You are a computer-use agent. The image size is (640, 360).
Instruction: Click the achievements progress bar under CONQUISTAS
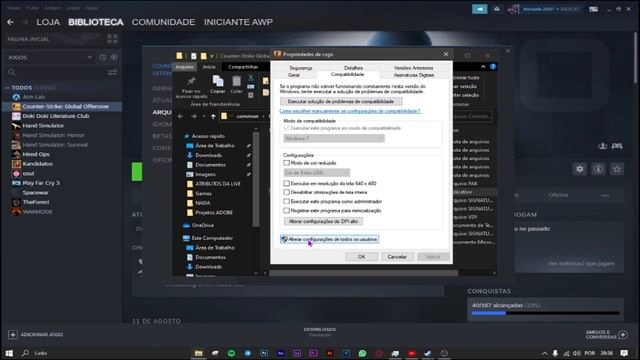pyautogui.click(x=545, y=313)
